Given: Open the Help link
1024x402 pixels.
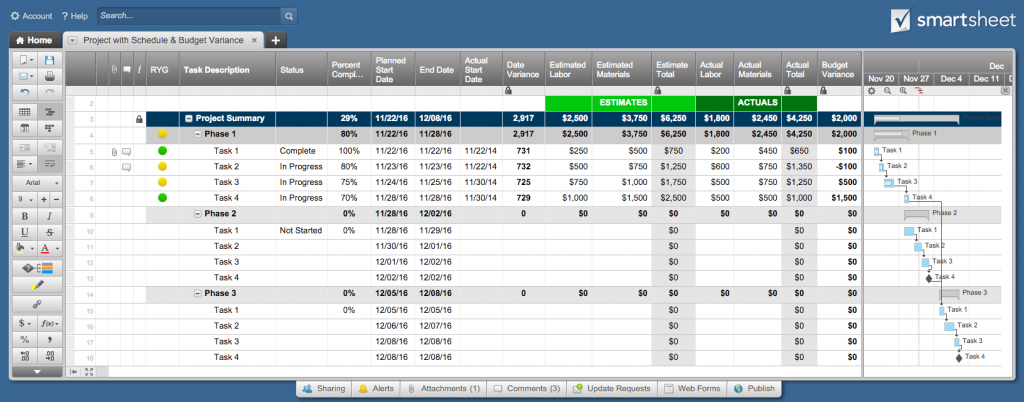Looking at the screenshot, I should click(75, 16).
